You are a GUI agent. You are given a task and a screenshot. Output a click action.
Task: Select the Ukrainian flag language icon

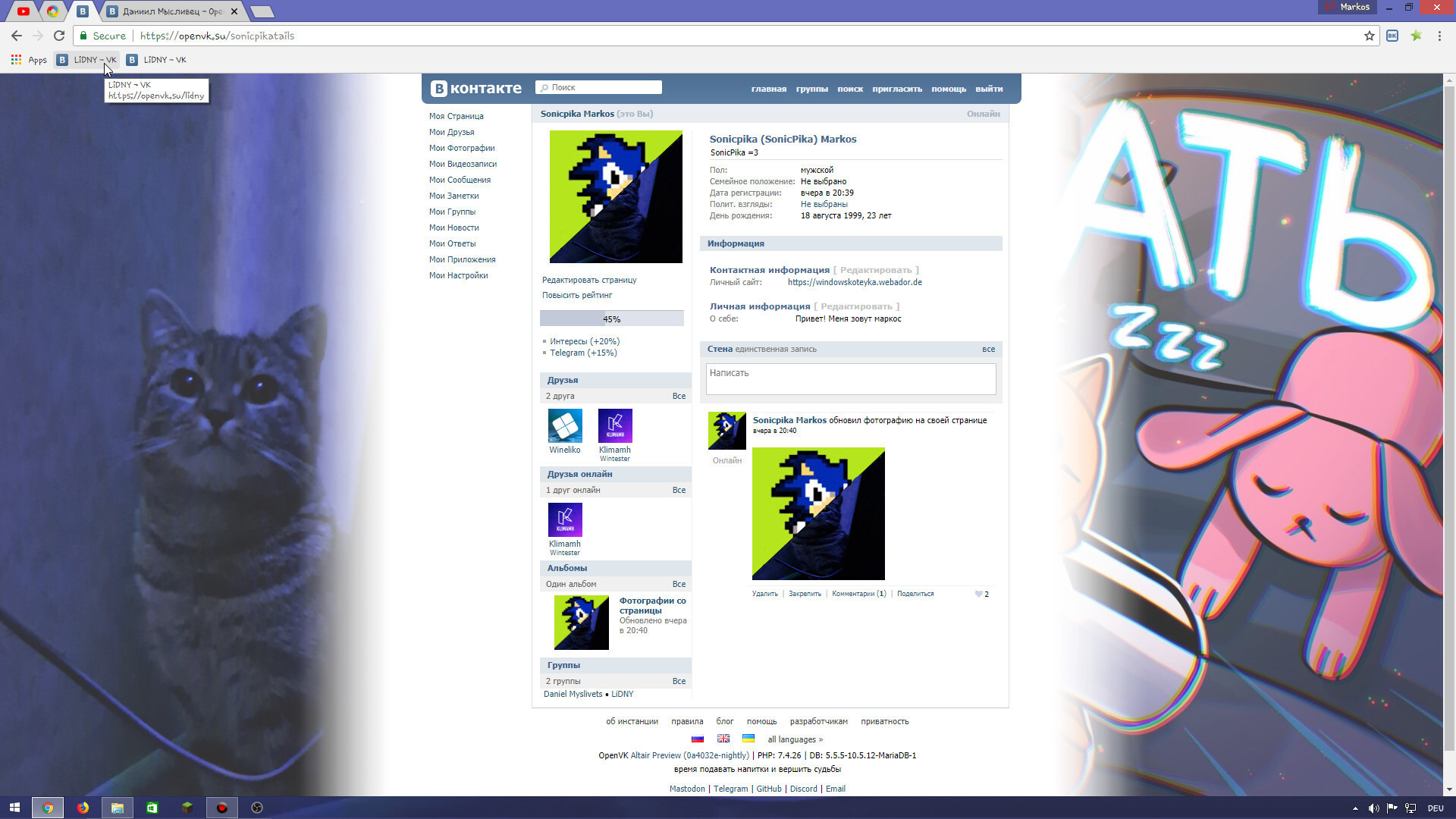point(748,739)
